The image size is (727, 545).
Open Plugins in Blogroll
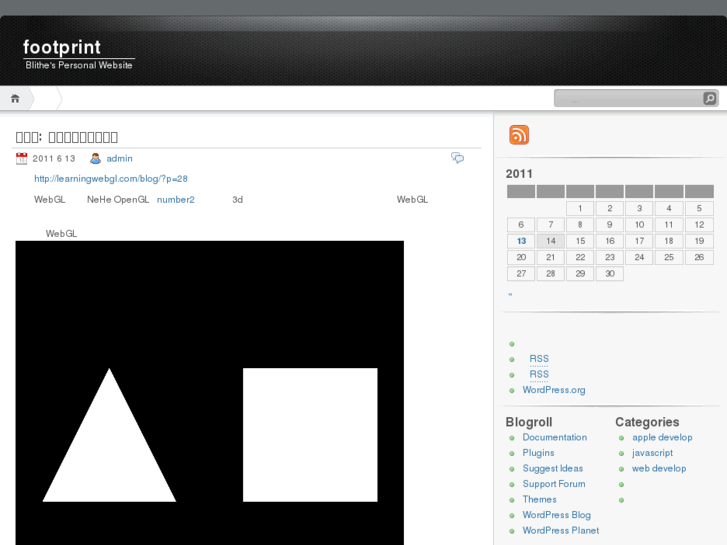tap(538, 453)
